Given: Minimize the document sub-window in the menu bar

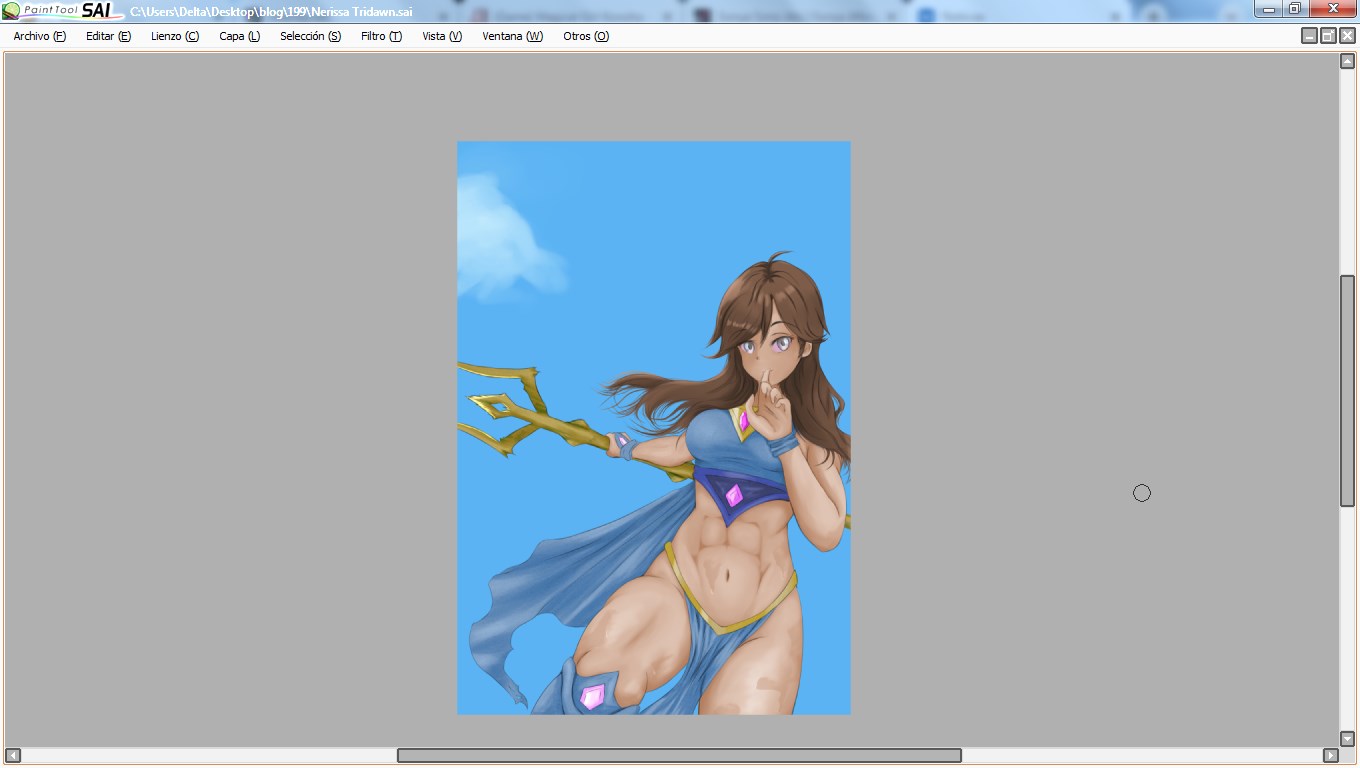Looking at the screenshot, I should 1309,36.
